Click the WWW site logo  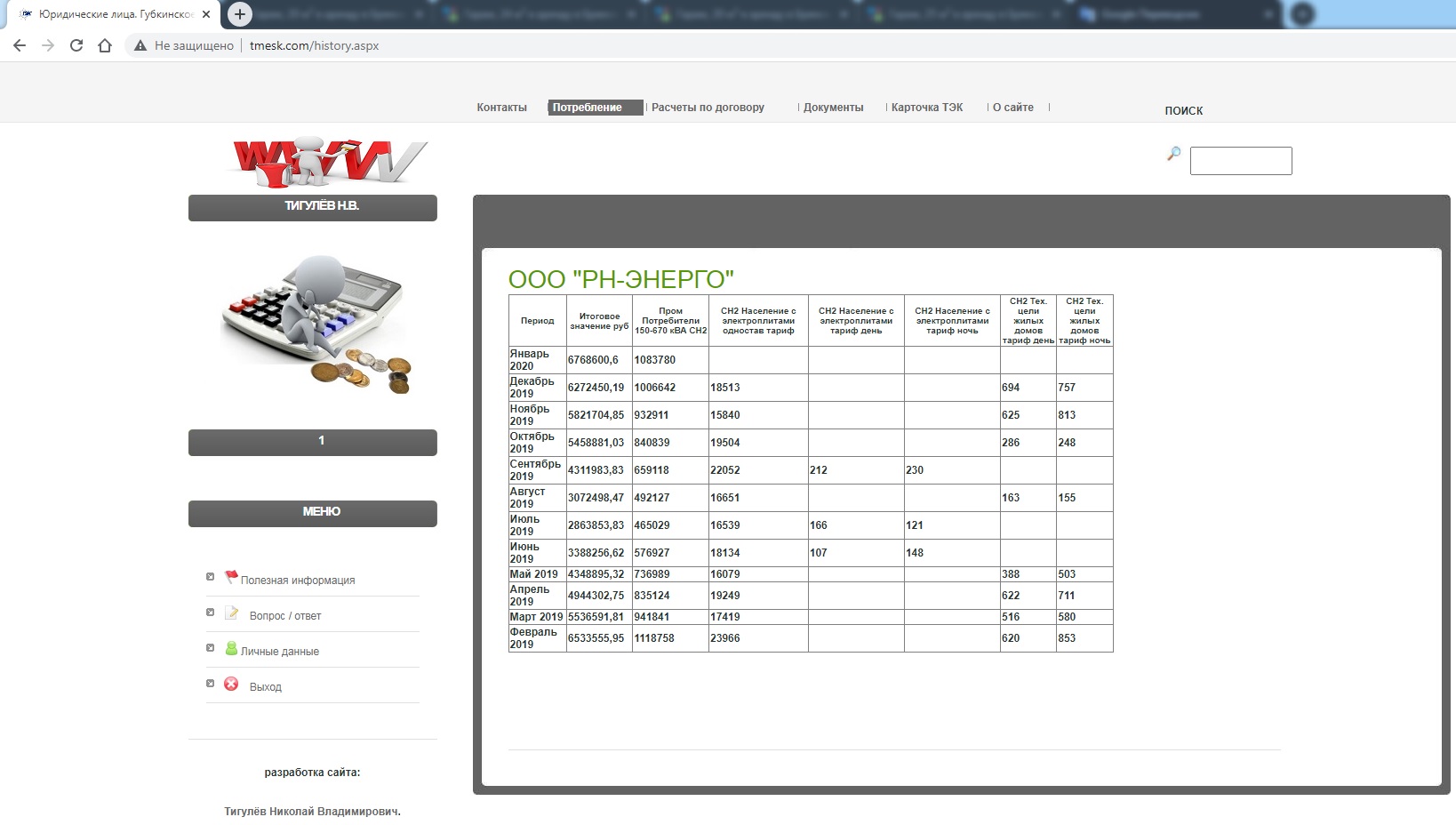329,163
